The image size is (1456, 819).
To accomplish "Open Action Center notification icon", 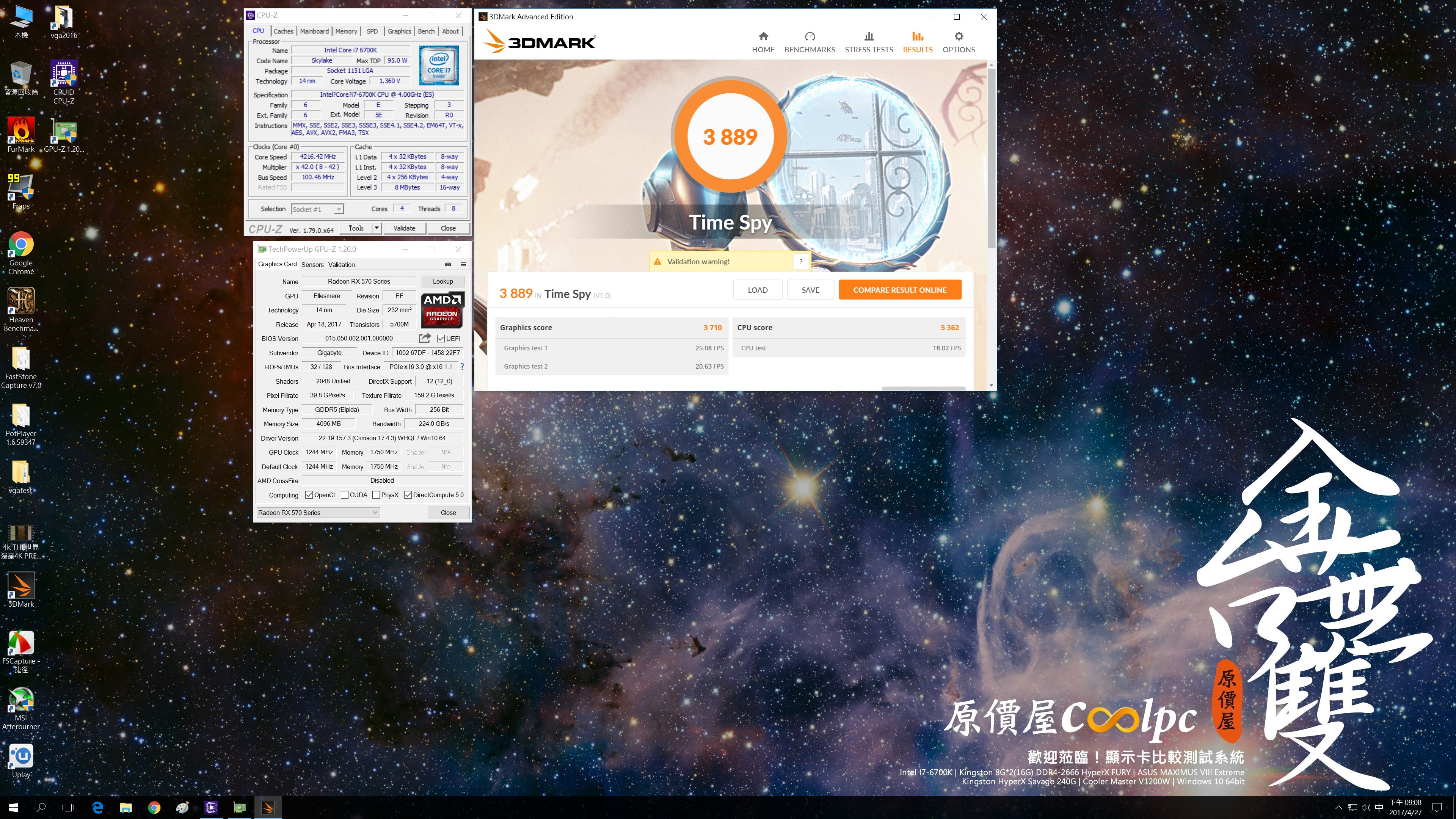I will (x=1437, y=808).
